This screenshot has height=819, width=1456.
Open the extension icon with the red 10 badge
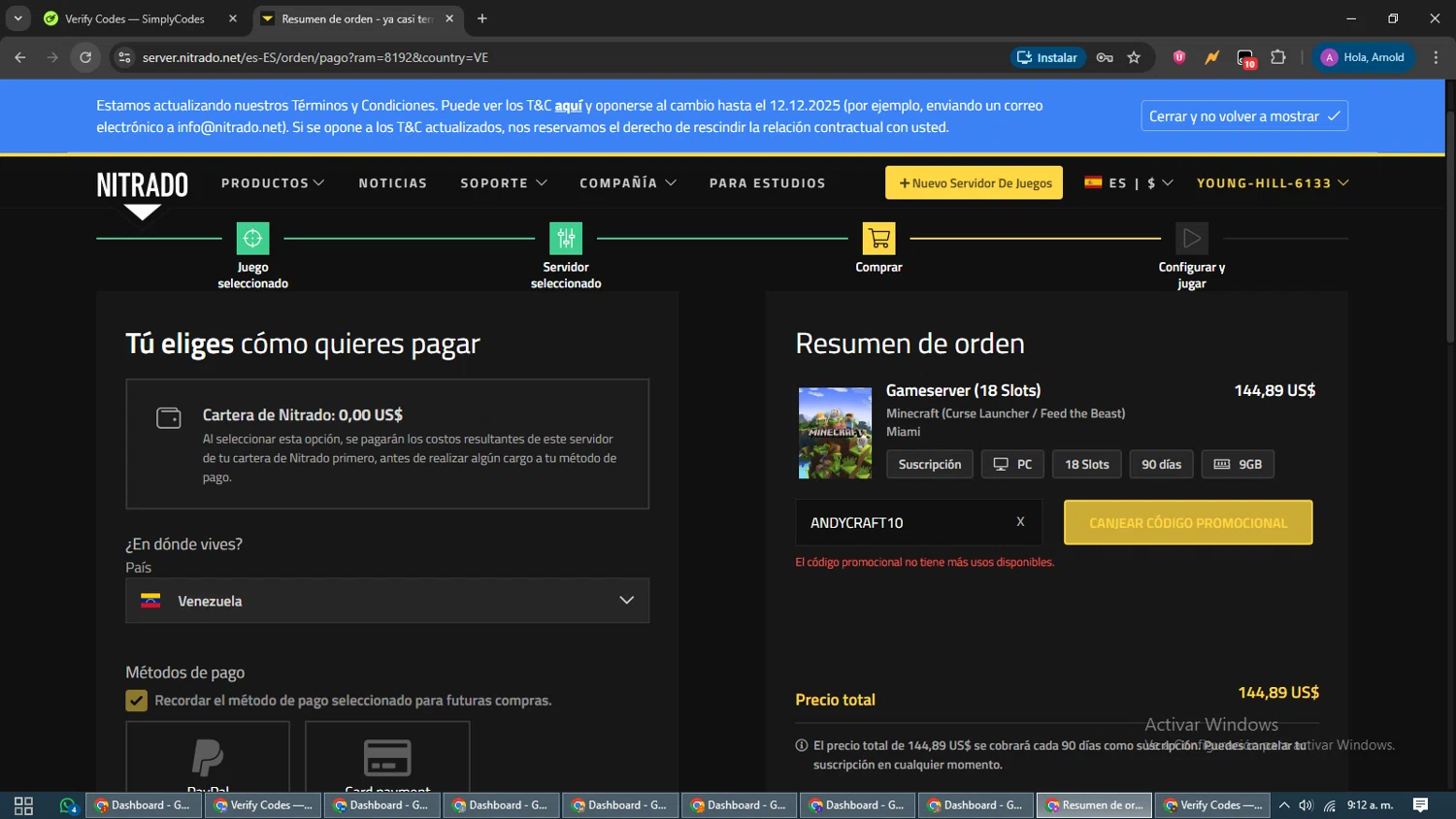point(1246,58)
